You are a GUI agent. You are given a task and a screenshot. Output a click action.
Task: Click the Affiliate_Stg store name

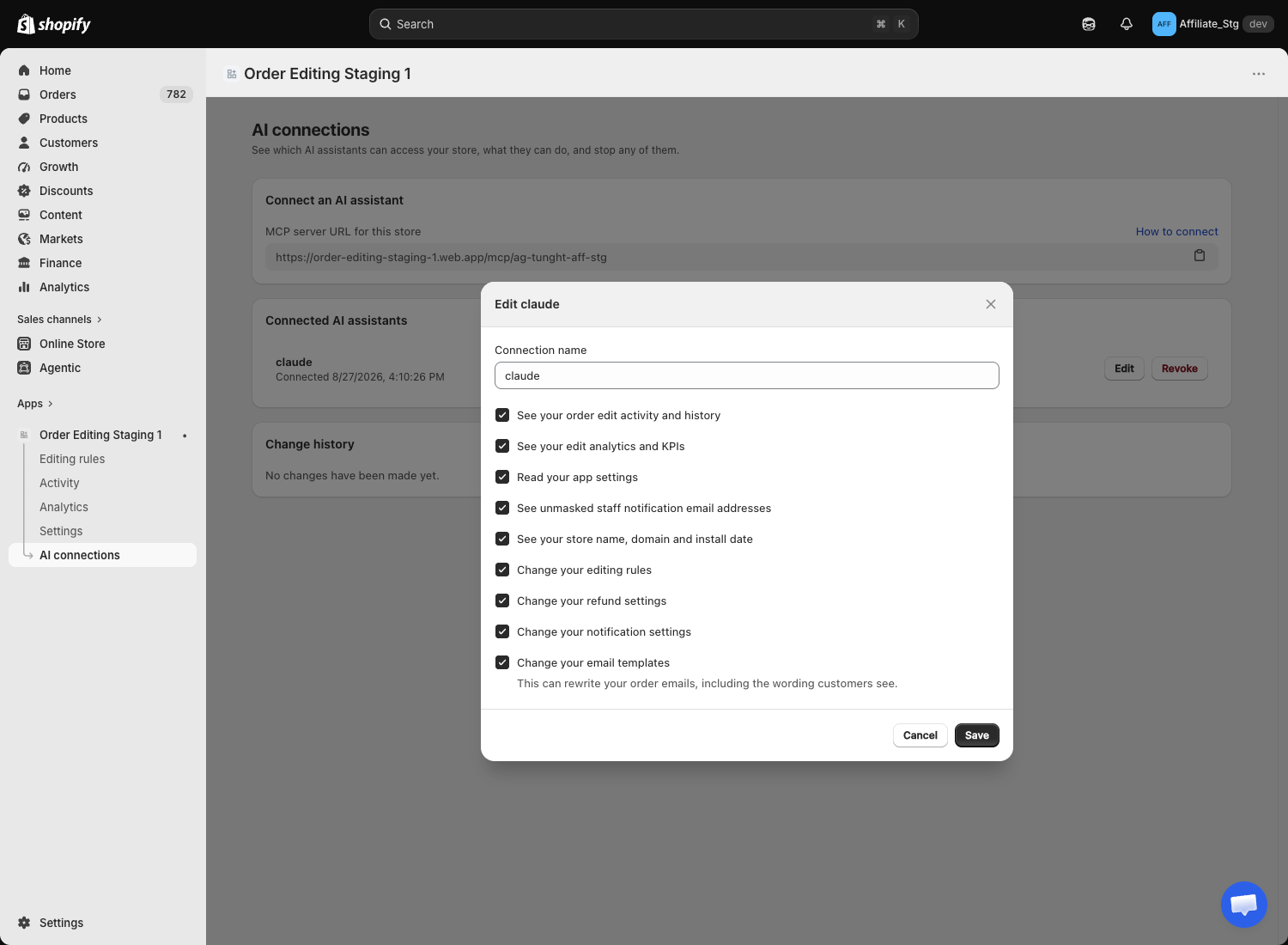coord(1209,24)
